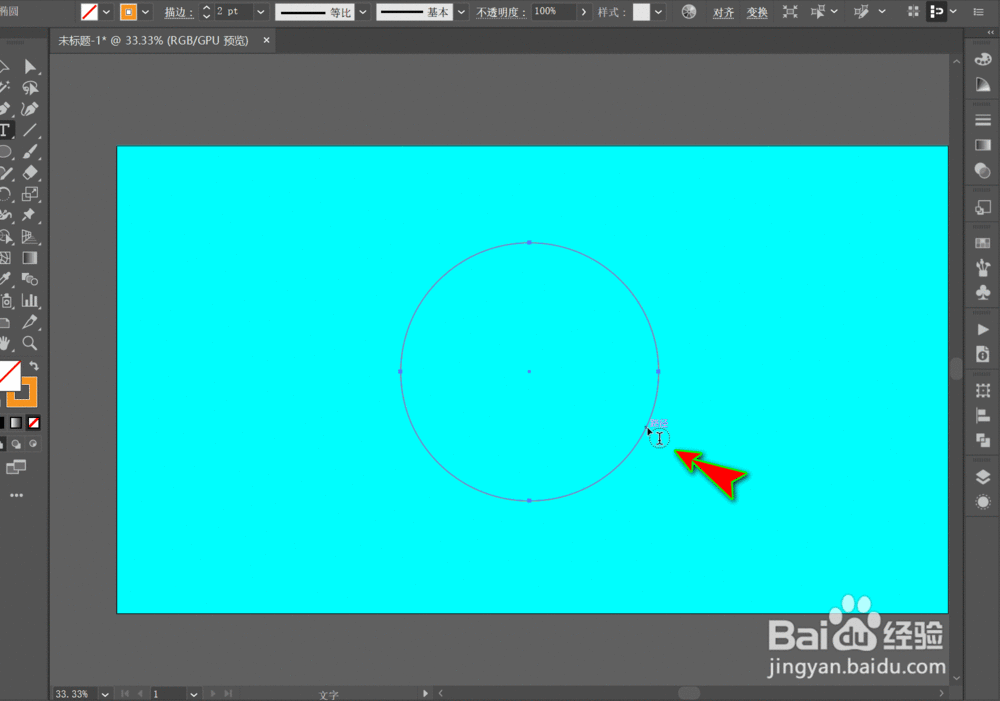Open the Layers panel icon
This screenshot has height=701, width=1000.
point(982,477)
